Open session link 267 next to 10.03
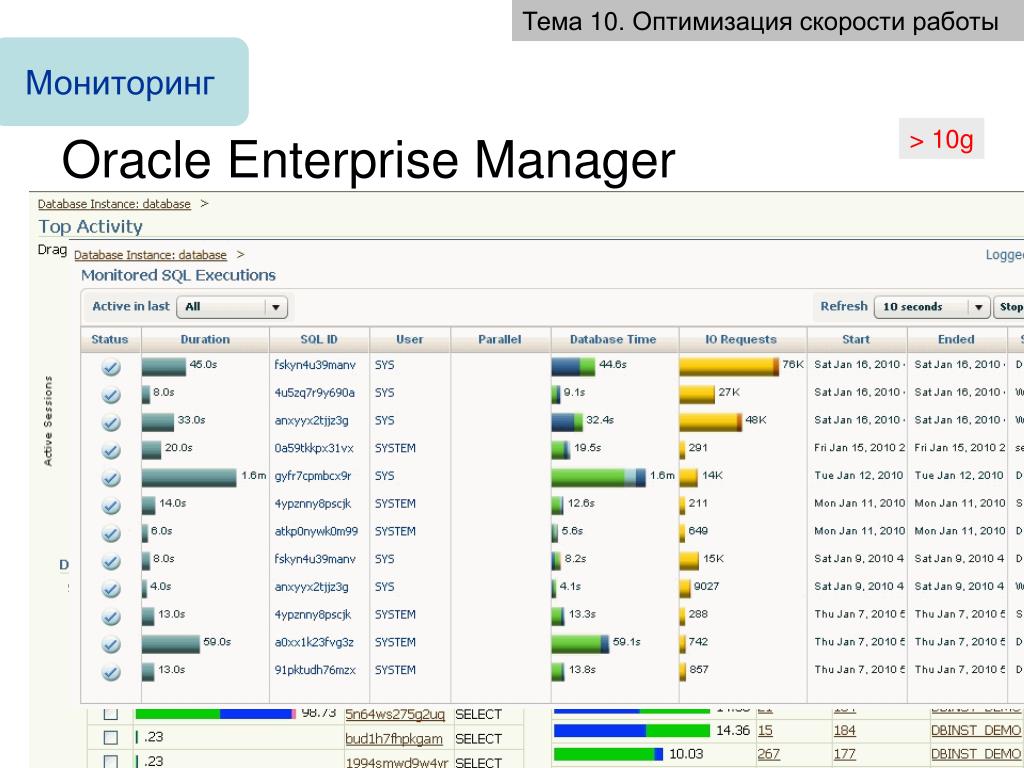Screen dimensions: 1024x768 [x=769, y=754]
